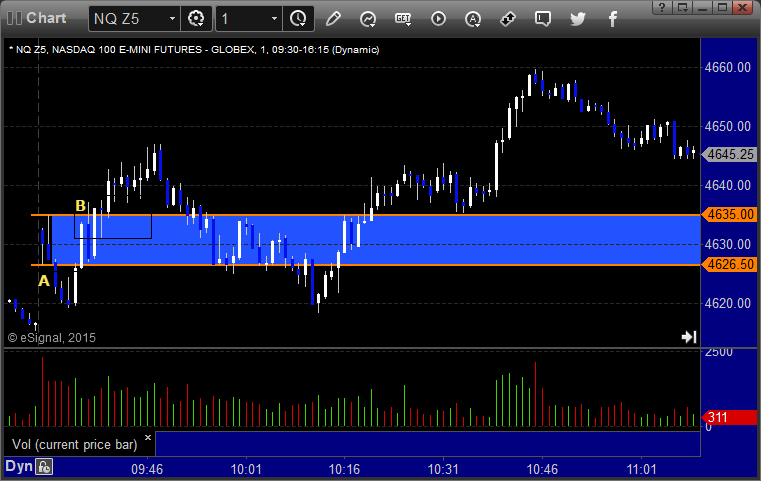This screenshot has height=481, width=761.
Task: Click the 4626.50 orange price label
Action: point(729,265)
